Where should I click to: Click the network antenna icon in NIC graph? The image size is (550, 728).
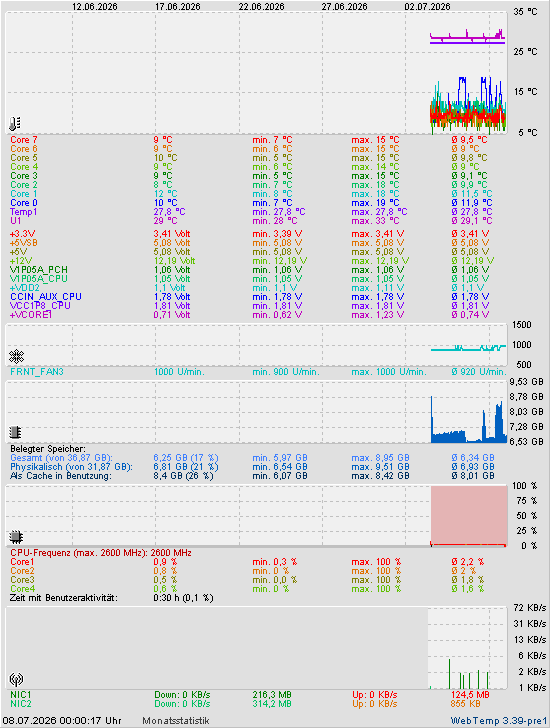(16, 680)
